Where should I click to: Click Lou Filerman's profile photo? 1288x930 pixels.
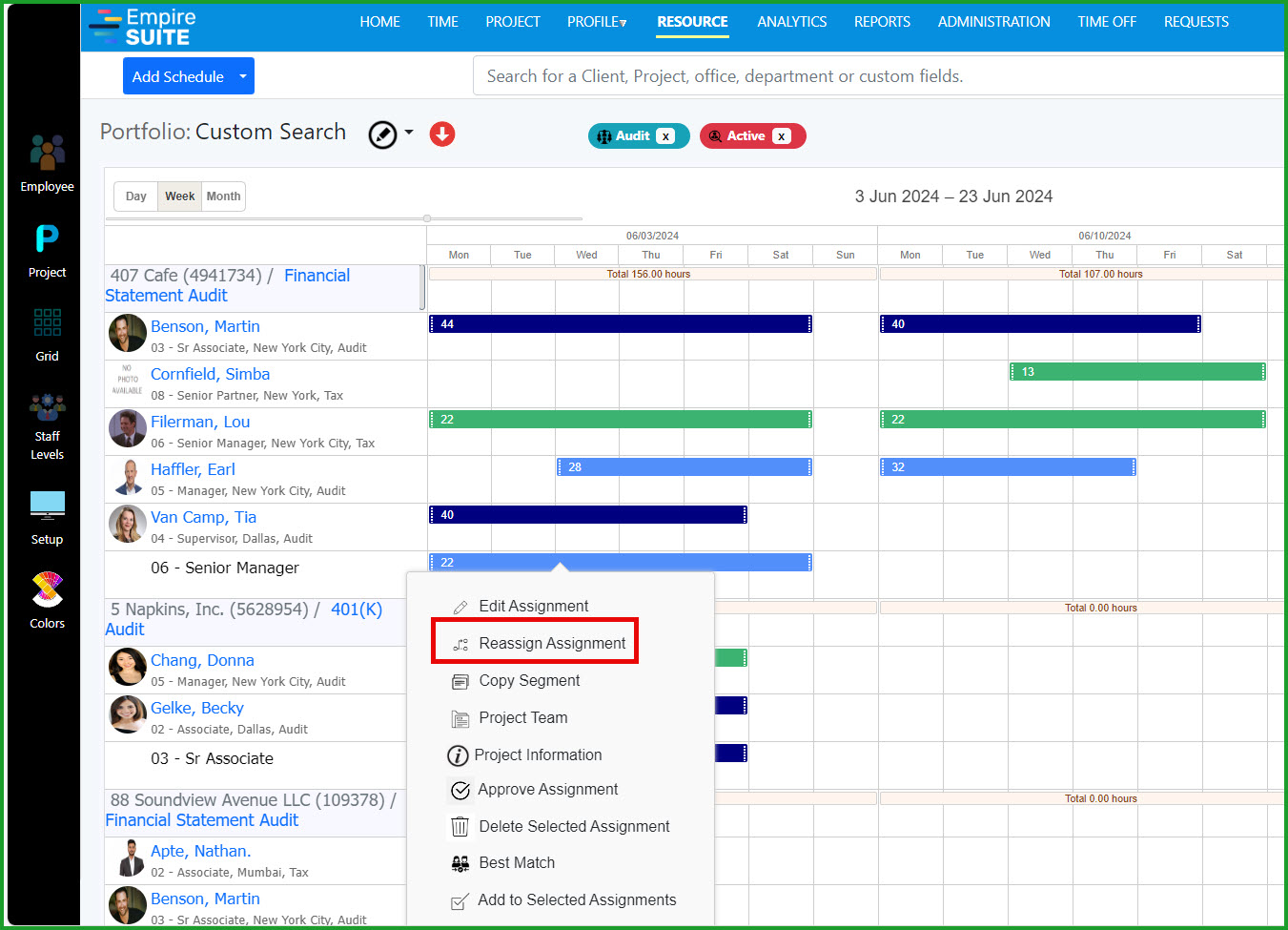127,429
